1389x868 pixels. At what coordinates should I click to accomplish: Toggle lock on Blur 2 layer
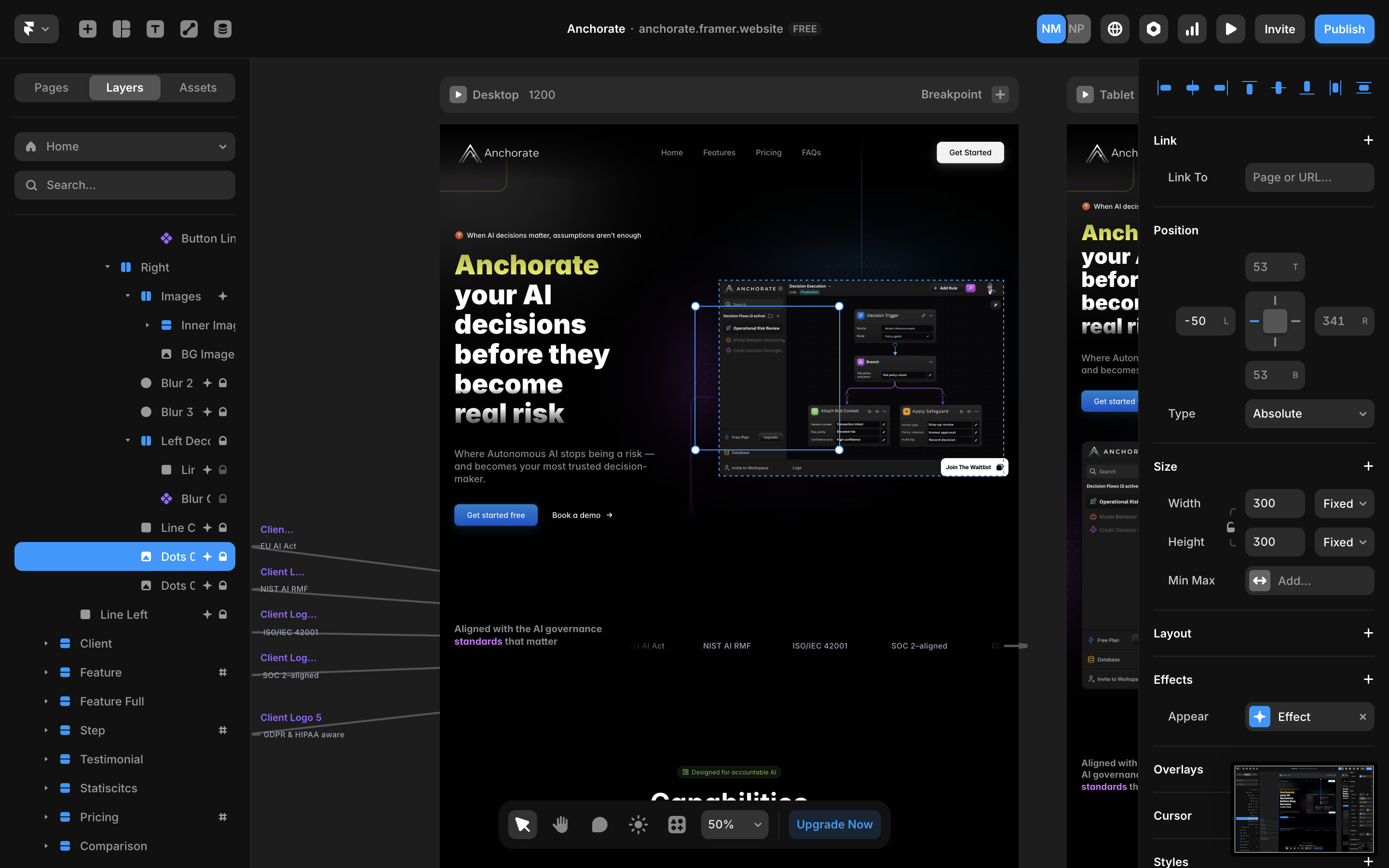(x=223, y=383)
